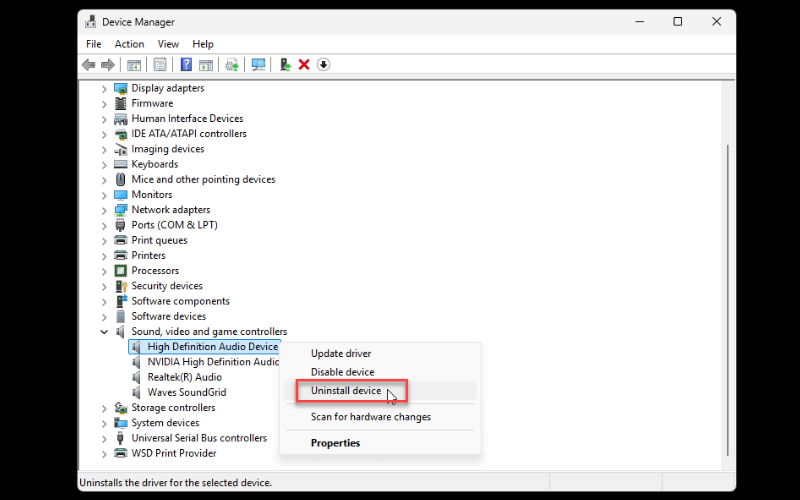Click the Processors chip icon

(120, 271)
